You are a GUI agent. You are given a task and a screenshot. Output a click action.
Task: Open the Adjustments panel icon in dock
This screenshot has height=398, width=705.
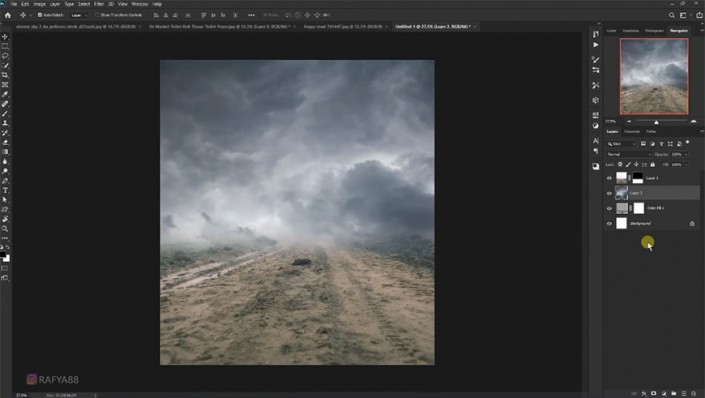pyautogui.click(x=596, y=126)
